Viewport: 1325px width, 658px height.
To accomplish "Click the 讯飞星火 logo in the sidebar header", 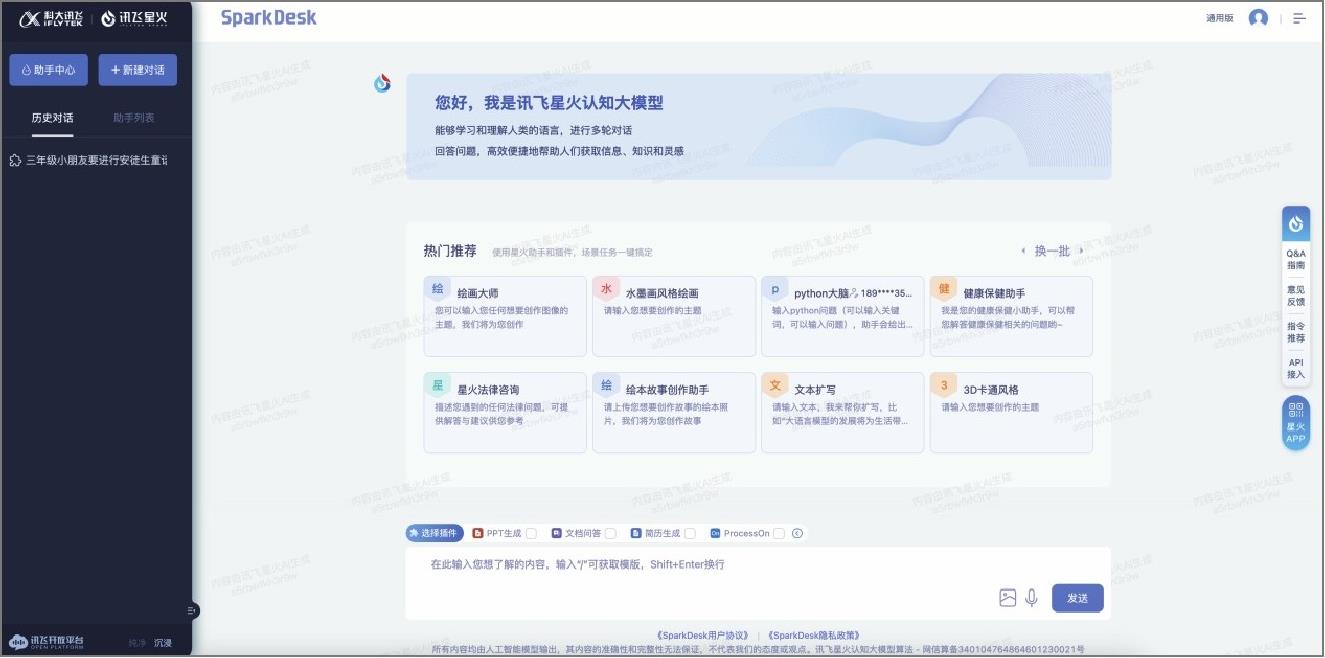I will click(135, 18).
